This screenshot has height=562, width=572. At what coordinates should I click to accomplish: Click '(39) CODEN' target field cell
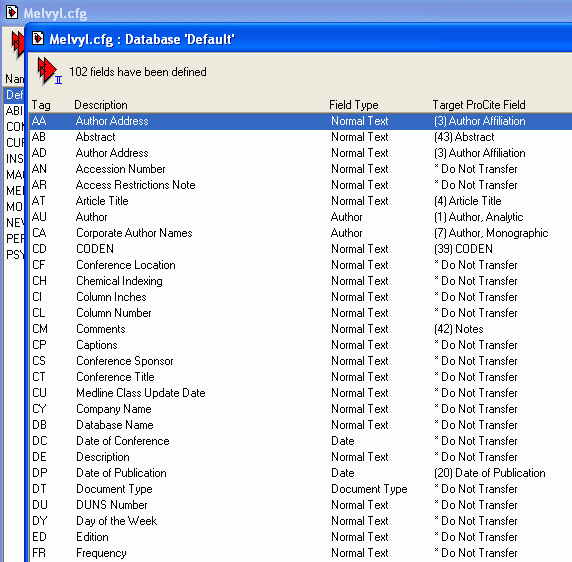[x=463, y=249]
